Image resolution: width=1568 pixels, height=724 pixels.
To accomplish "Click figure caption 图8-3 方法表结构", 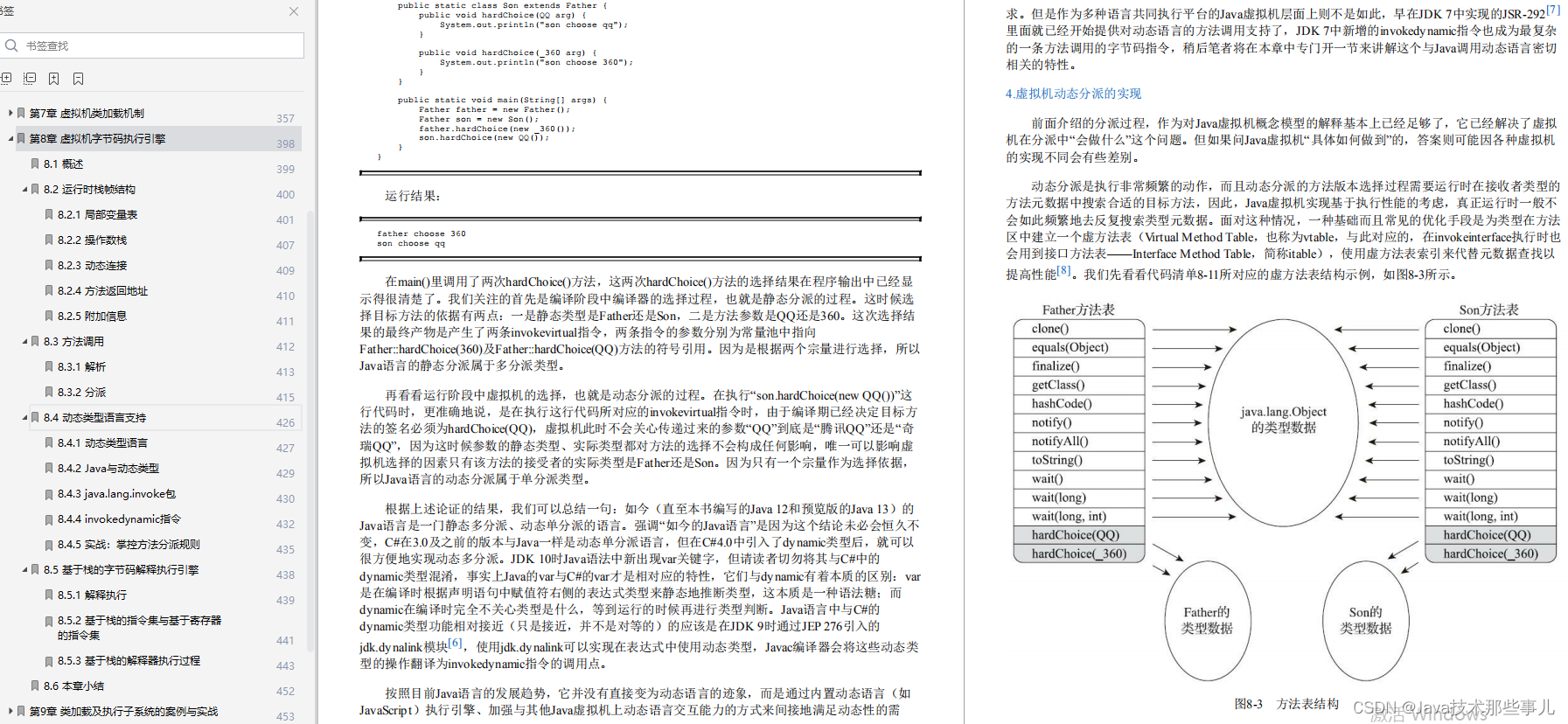I will pyautogui.click(x=1286, y=703).
